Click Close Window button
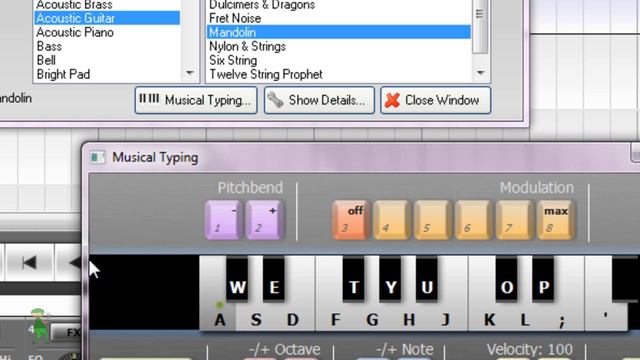Screen dimensions: 640x360 [x=436, y=100]
